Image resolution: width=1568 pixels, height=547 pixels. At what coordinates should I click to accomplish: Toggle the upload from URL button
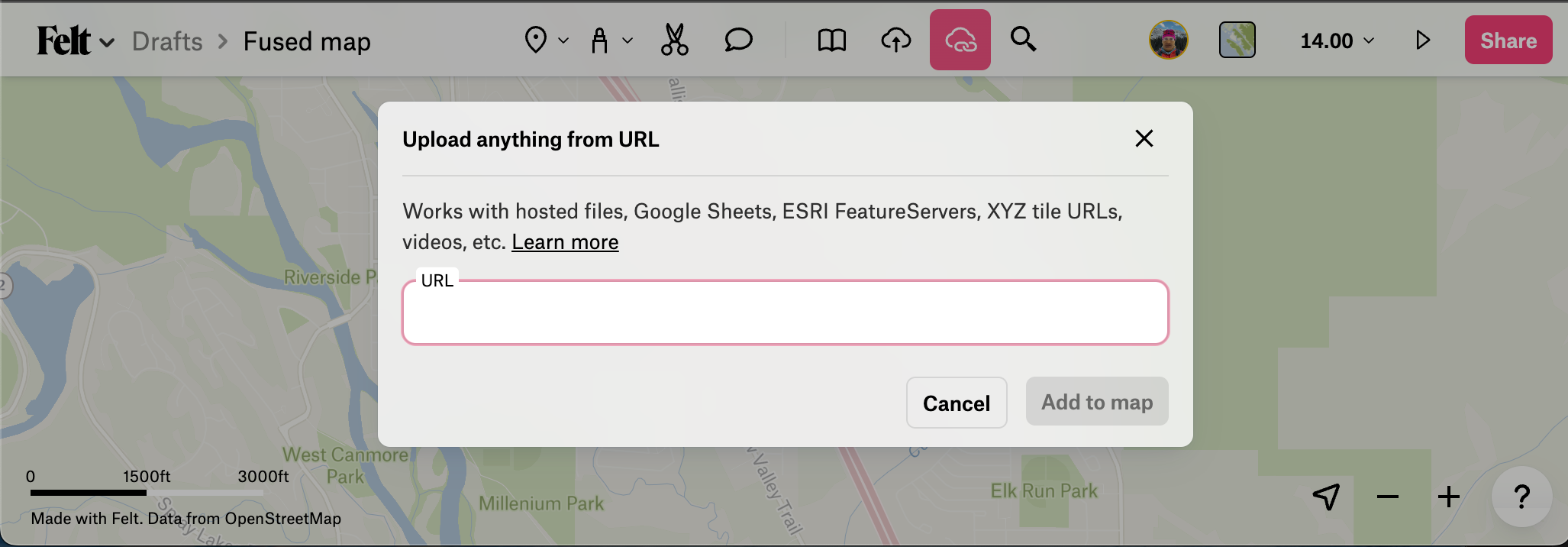click(x=960, y=40)
